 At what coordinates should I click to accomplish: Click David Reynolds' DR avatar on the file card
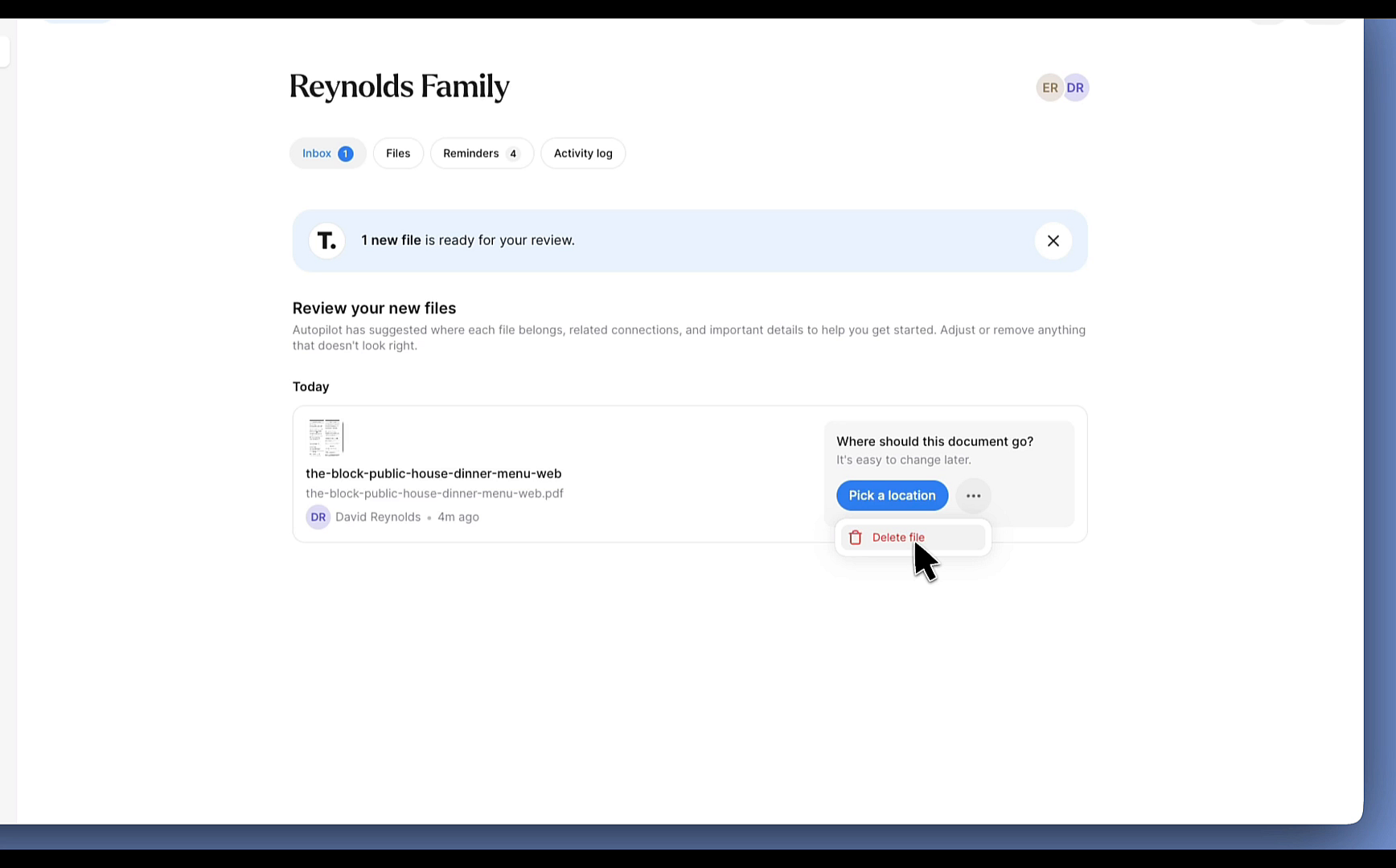point(318,517)
